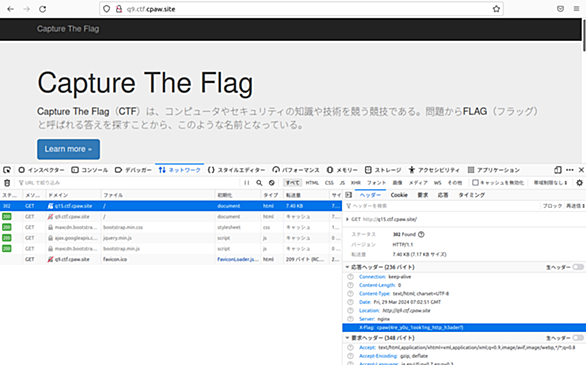
Task: Sort by the ドメイン column header
Action: [x=73, y=195]
